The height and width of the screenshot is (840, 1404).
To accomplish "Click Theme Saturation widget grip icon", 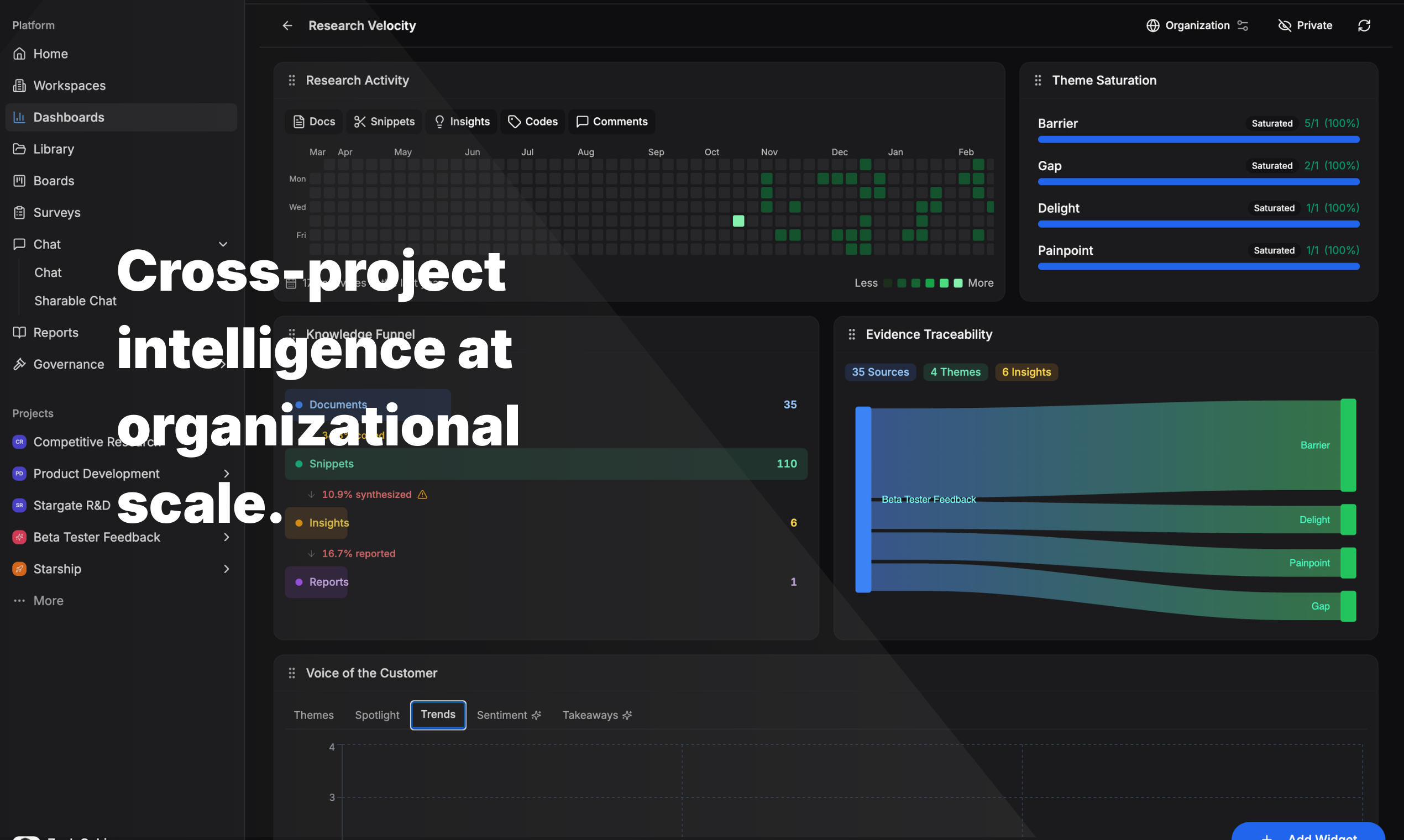I will point(1038,80).
